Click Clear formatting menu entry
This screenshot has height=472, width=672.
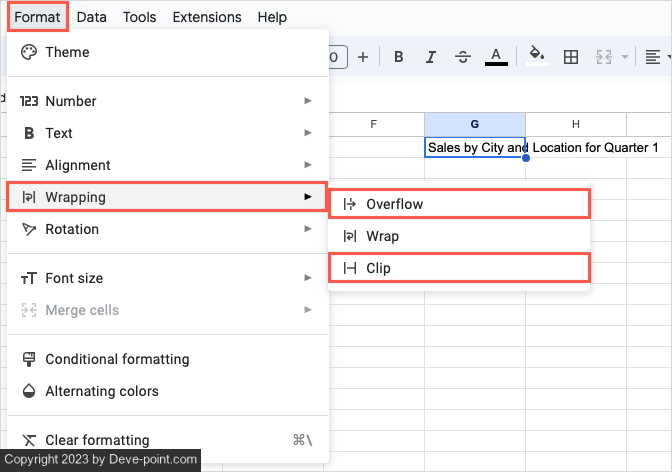(x=97, y=440)
